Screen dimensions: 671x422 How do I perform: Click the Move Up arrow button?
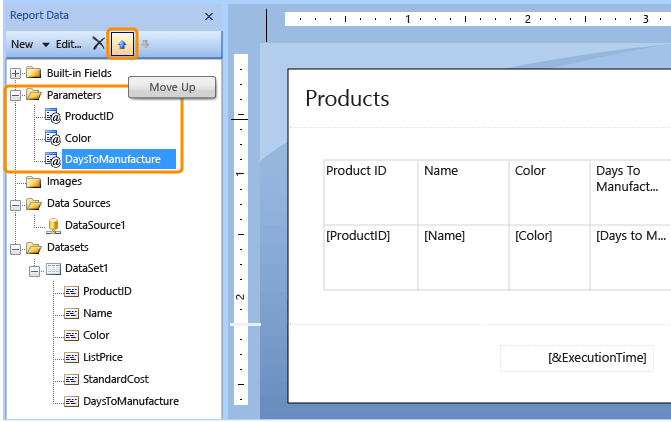click(122, 44)
